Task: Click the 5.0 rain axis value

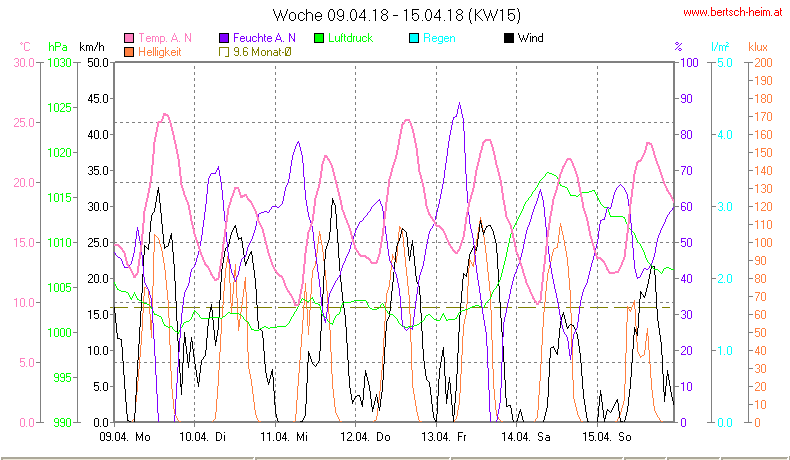Action: pos(725,63)
